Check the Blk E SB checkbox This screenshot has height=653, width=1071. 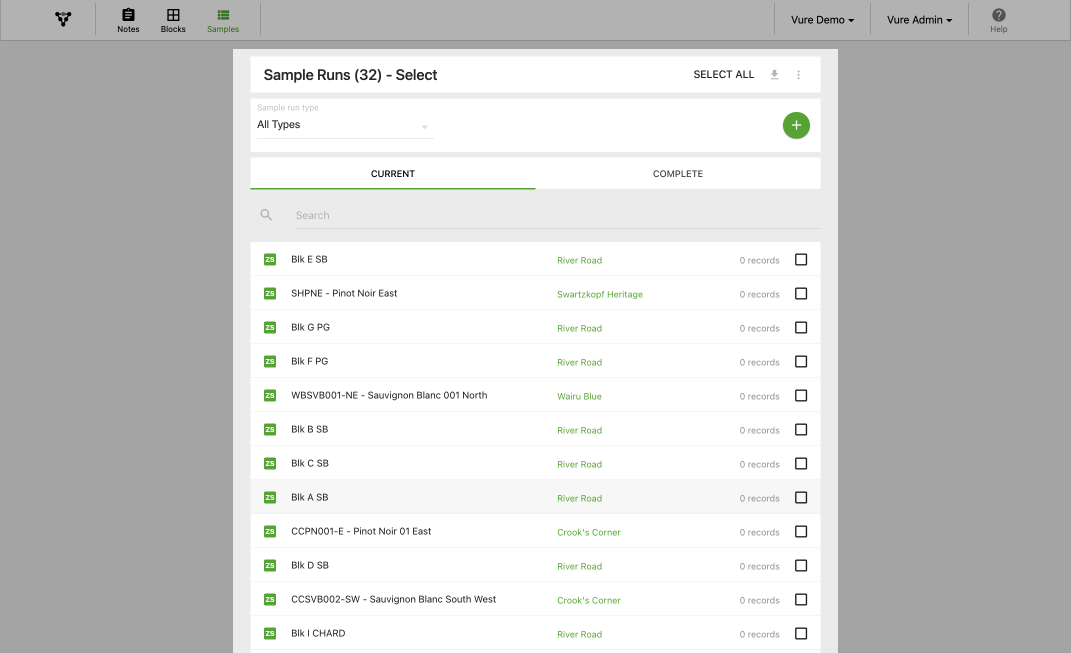[x=801, y=260]
